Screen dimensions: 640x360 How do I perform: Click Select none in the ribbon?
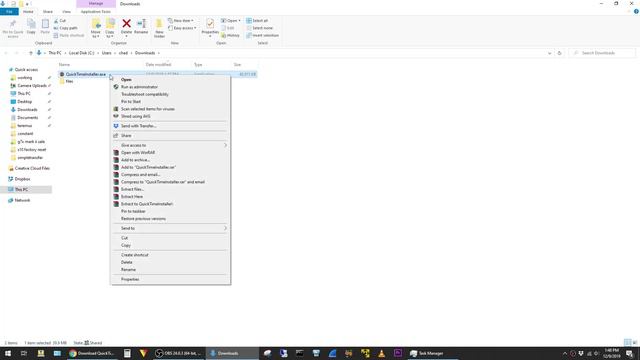[x=260, y=28]
